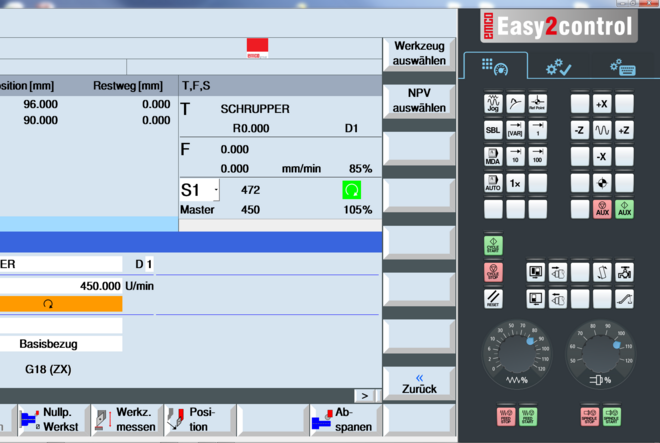Activate Jog mode on the control panel

(493, 103)
